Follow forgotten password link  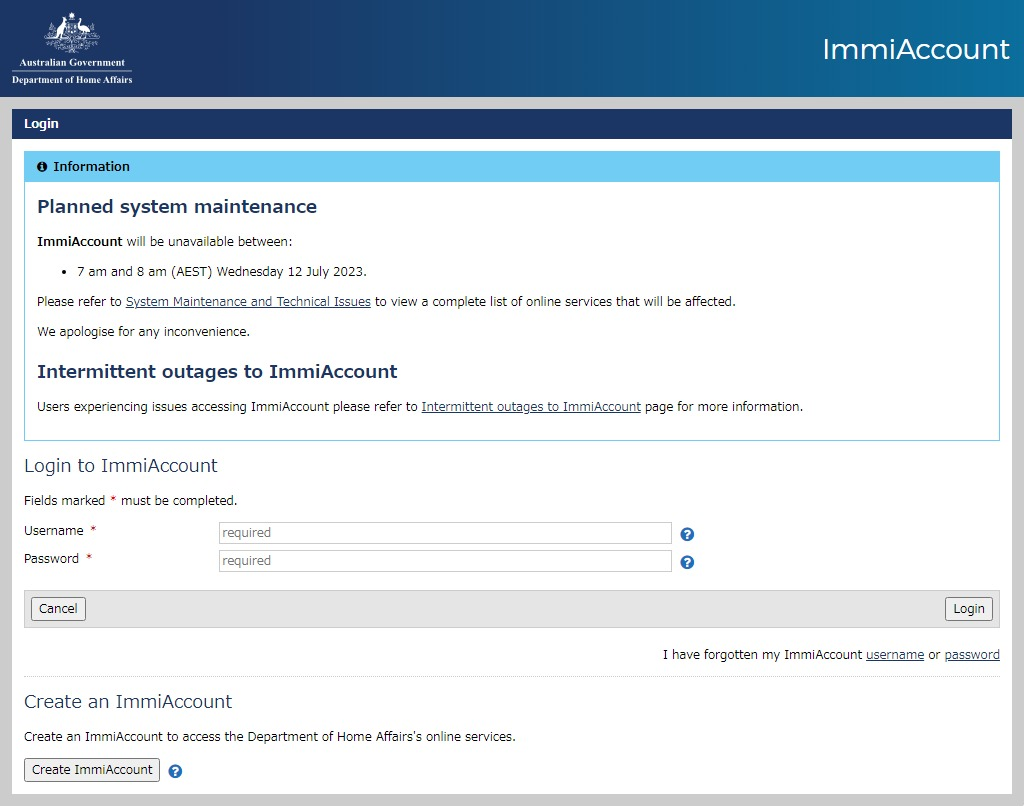pos(972,654)
